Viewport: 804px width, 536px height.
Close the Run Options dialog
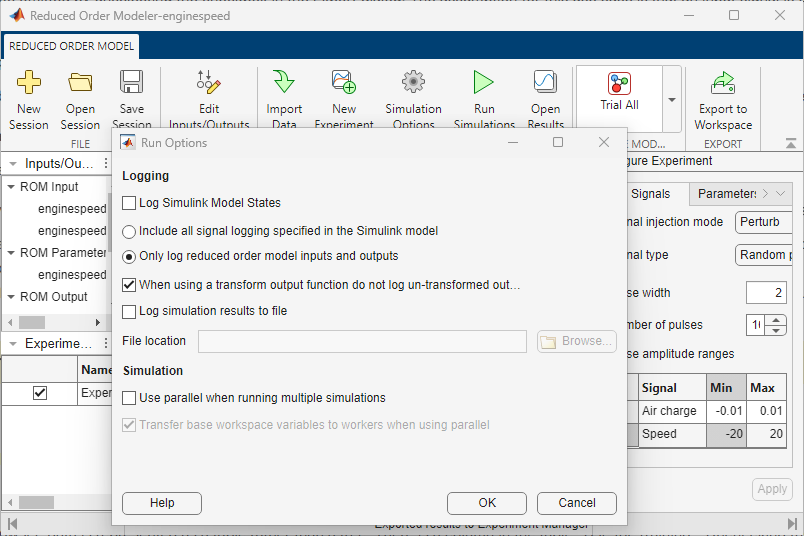[604, 142]
